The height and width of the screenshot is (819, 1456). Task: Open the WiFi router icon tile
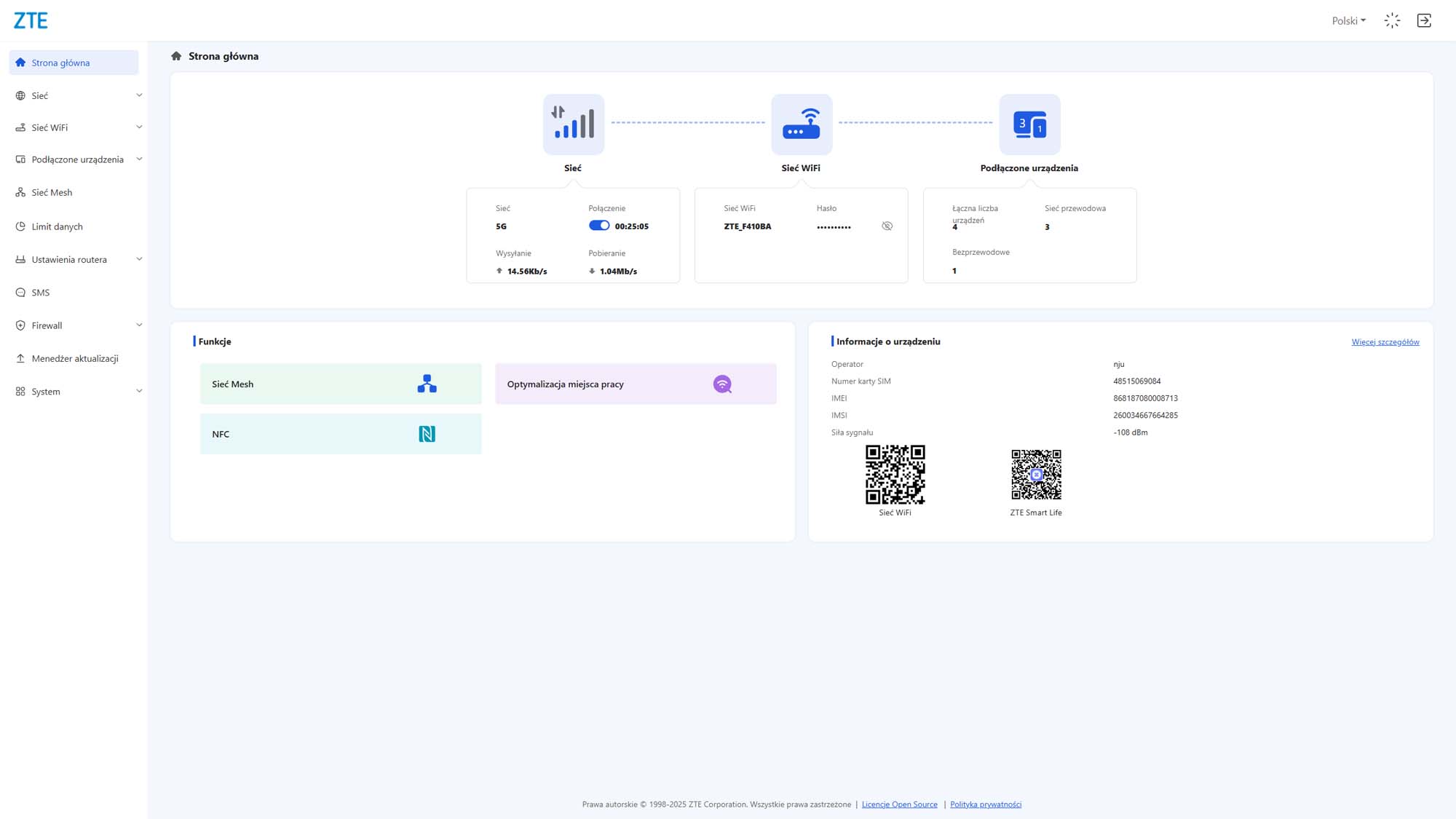pyautogui.click(x=802, y=124)
